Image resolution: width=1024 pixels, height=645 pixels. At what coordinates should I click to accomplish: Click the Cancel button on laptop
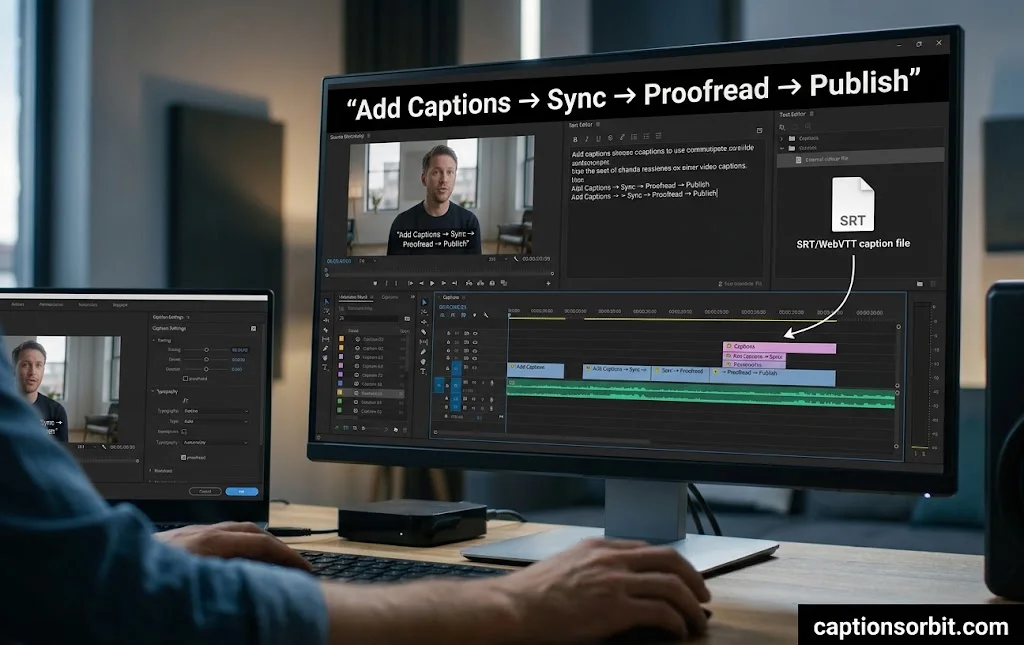[205, 492]
